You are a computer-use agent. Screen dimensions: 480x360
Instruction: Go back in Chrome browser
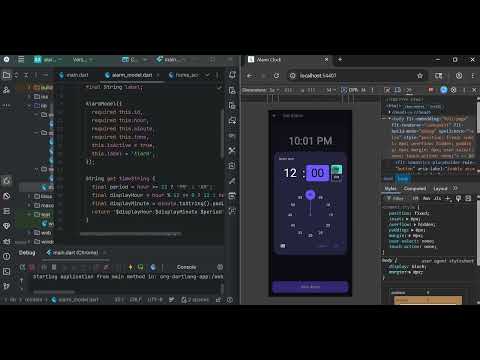[x=249, y=76]
